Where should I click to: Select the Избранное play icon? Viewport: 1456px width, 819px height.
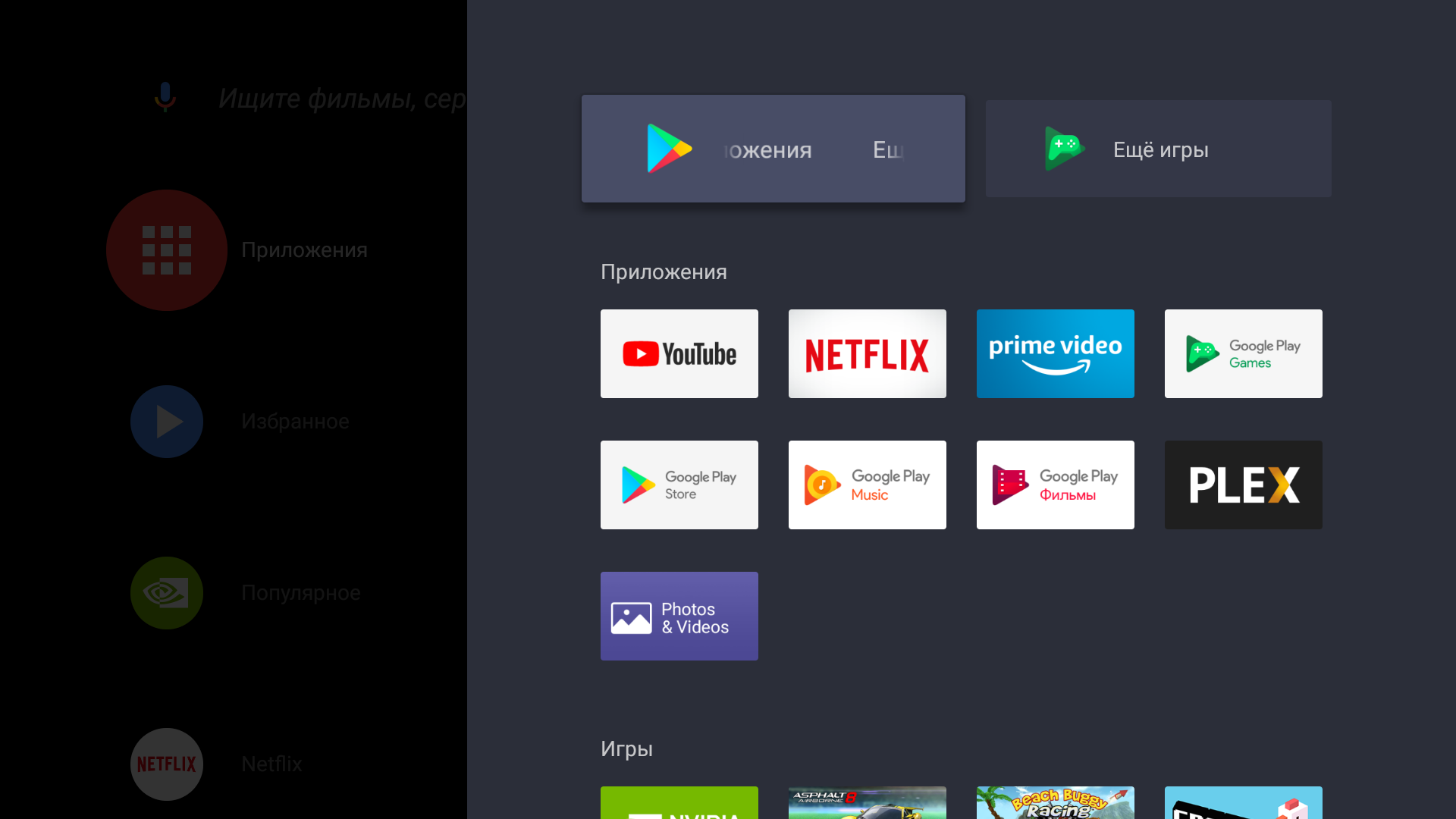pos(167,422)
